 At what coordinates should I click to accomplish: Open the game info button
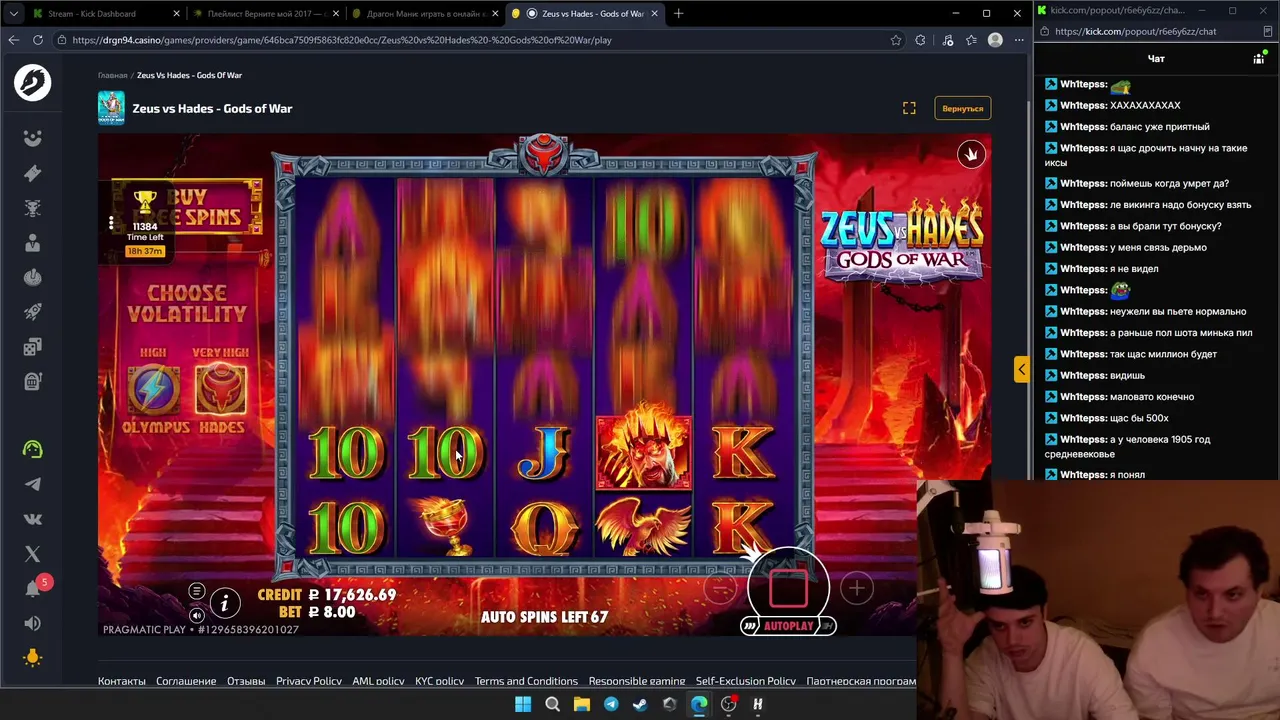click(225, 603)
